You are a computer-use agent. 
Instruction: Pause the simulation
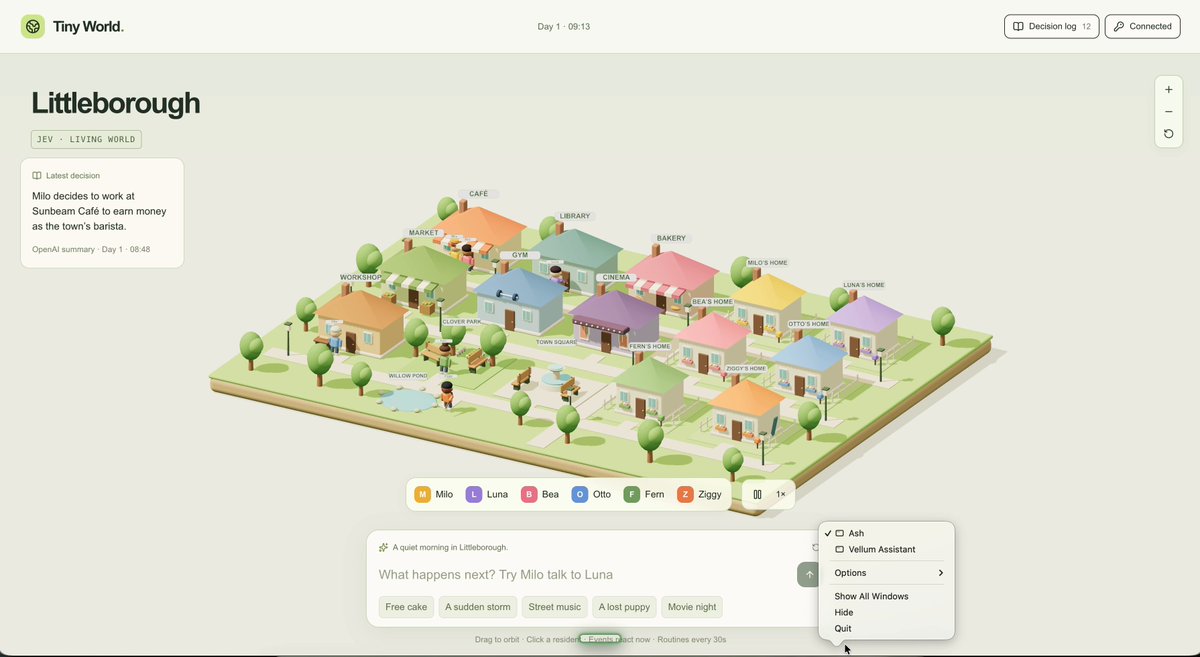757,494
